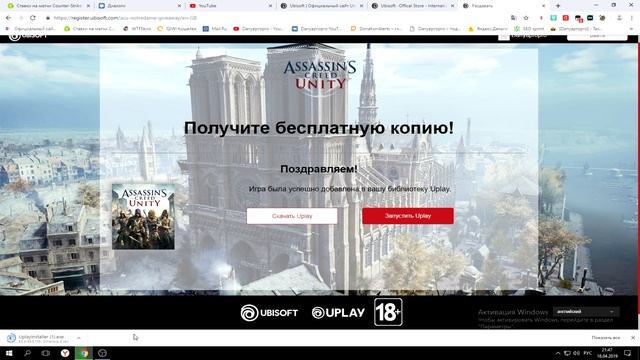Click the translate page icon in the address bar
The width and height of the screenshot is (640, 360).
pyautogui.click(x=513, y=18)
